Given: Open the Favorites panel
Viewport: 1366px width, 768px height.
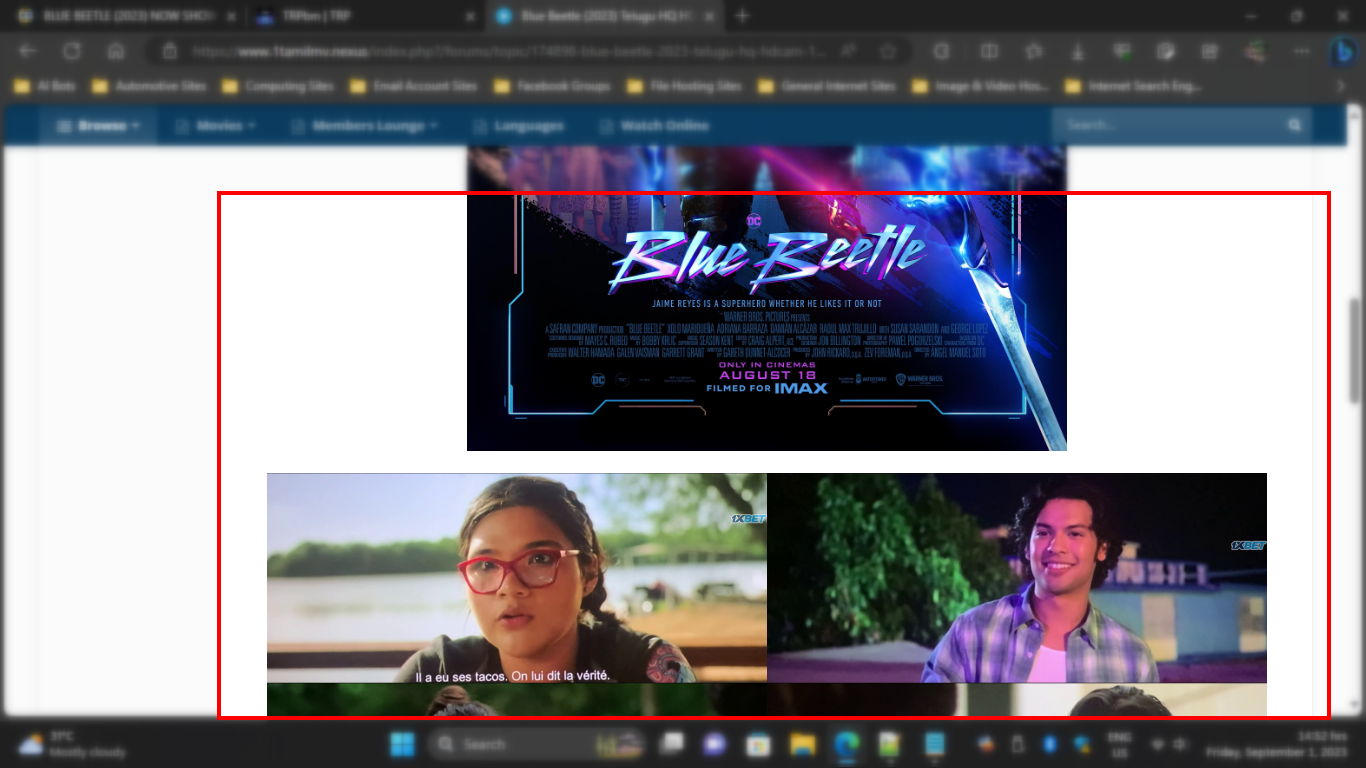Looking at the screenshot, I should pyautogui.click(x=1033, y=51).
